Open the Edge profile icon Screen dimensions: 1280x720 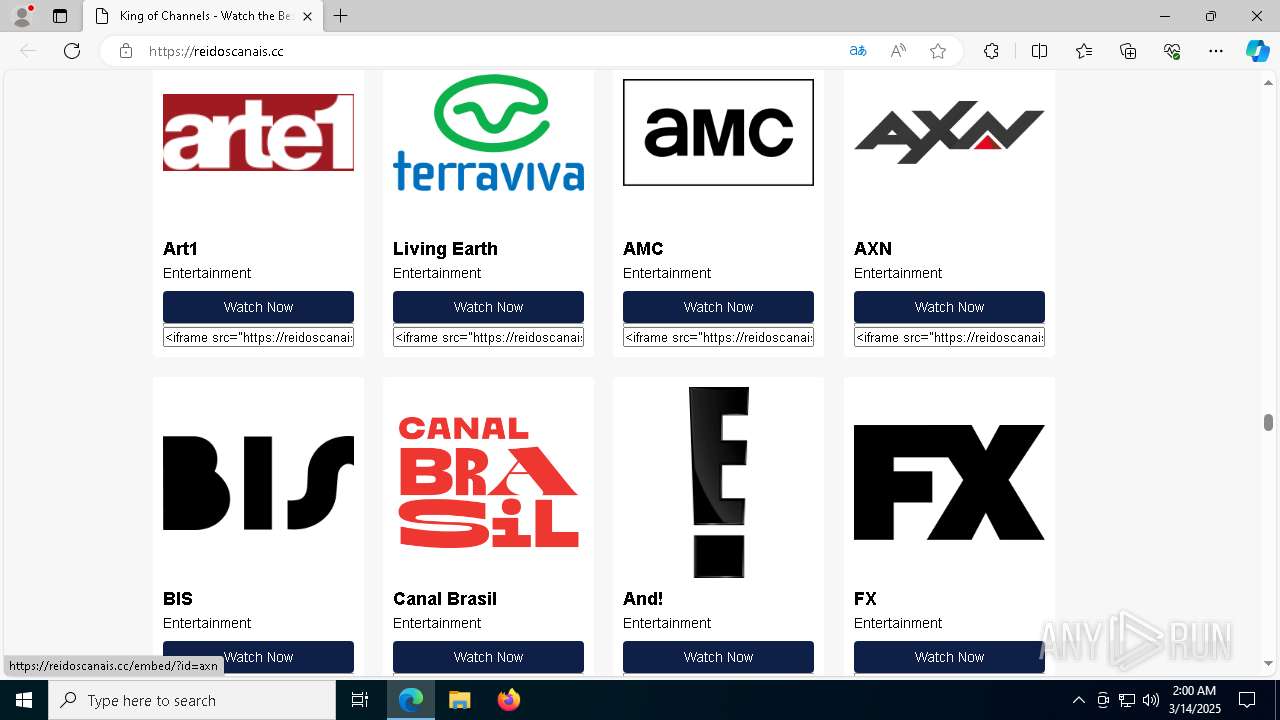[22, 16]
